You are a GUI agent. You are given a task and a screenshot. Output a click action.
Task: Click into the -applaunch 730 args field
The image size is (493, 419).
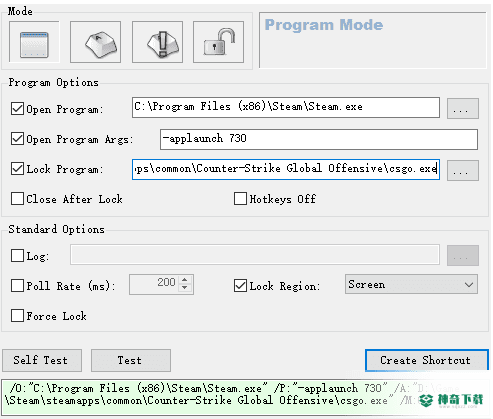point(319,139)
